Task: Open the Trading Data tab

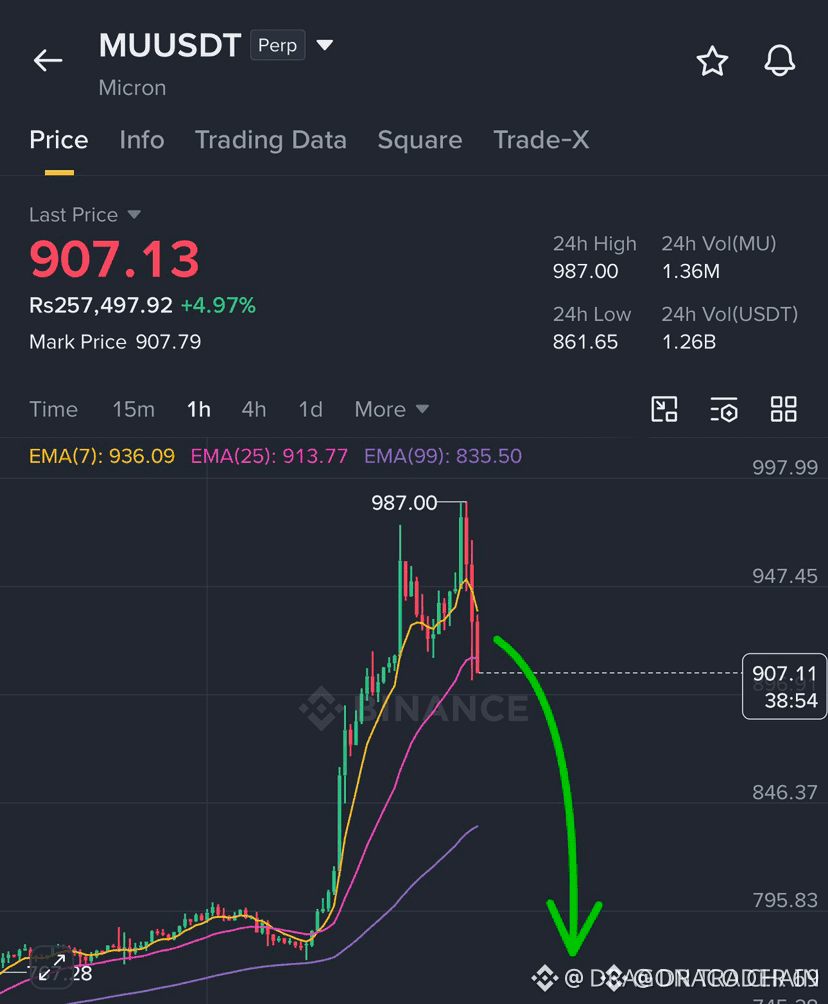Action: pos(270,140)
